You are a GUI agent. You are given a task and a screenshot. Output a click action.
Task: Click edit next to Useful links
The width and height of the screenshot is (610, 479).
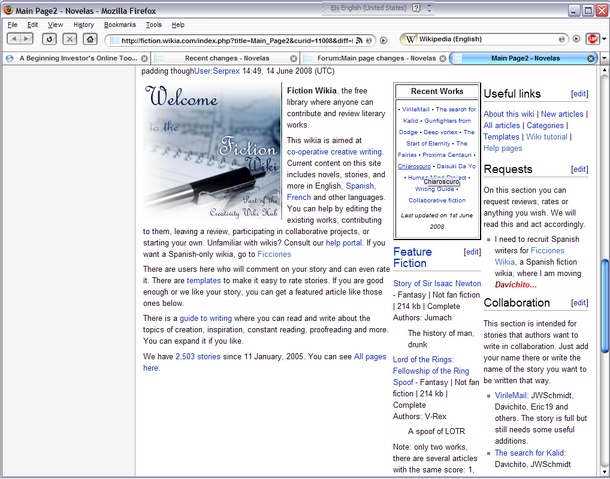(x=580, y=94)
